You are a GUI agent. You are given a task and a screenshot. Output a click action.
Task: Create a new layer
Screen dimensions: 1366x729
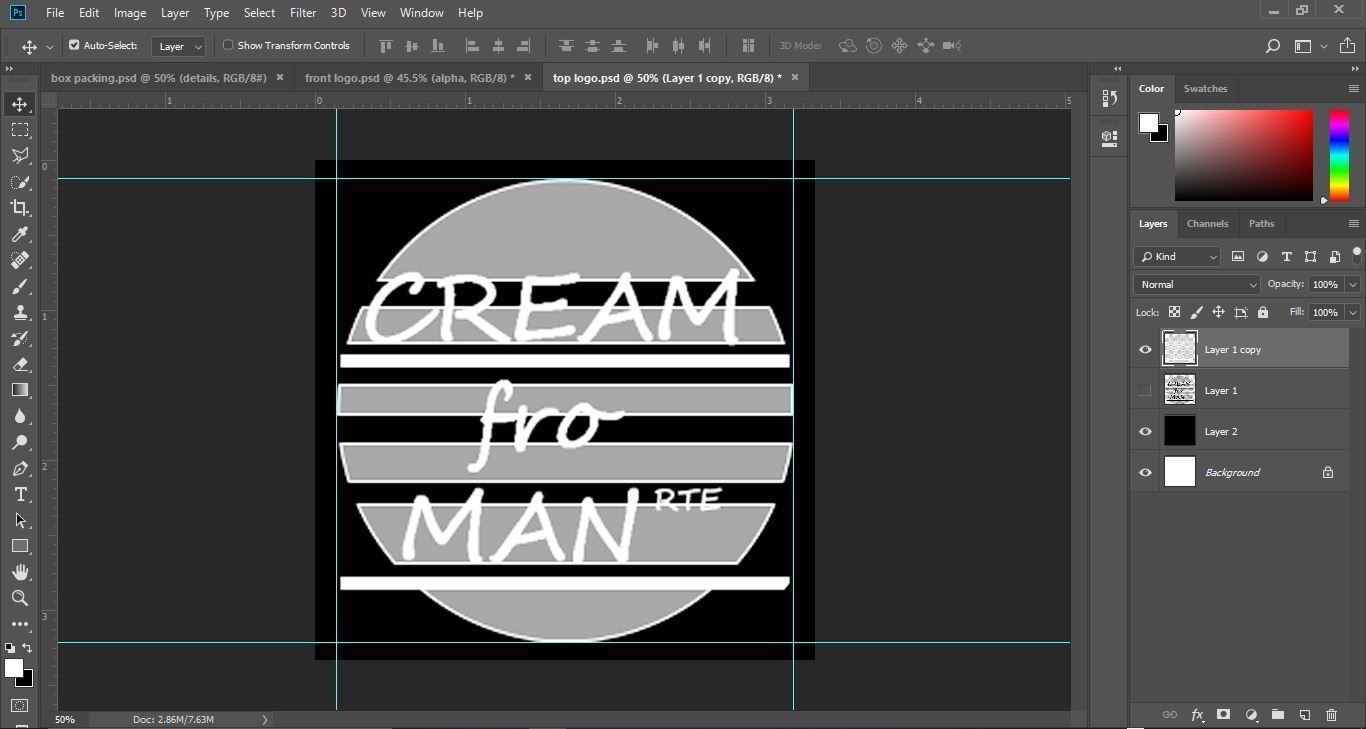tap(1305, 715)
